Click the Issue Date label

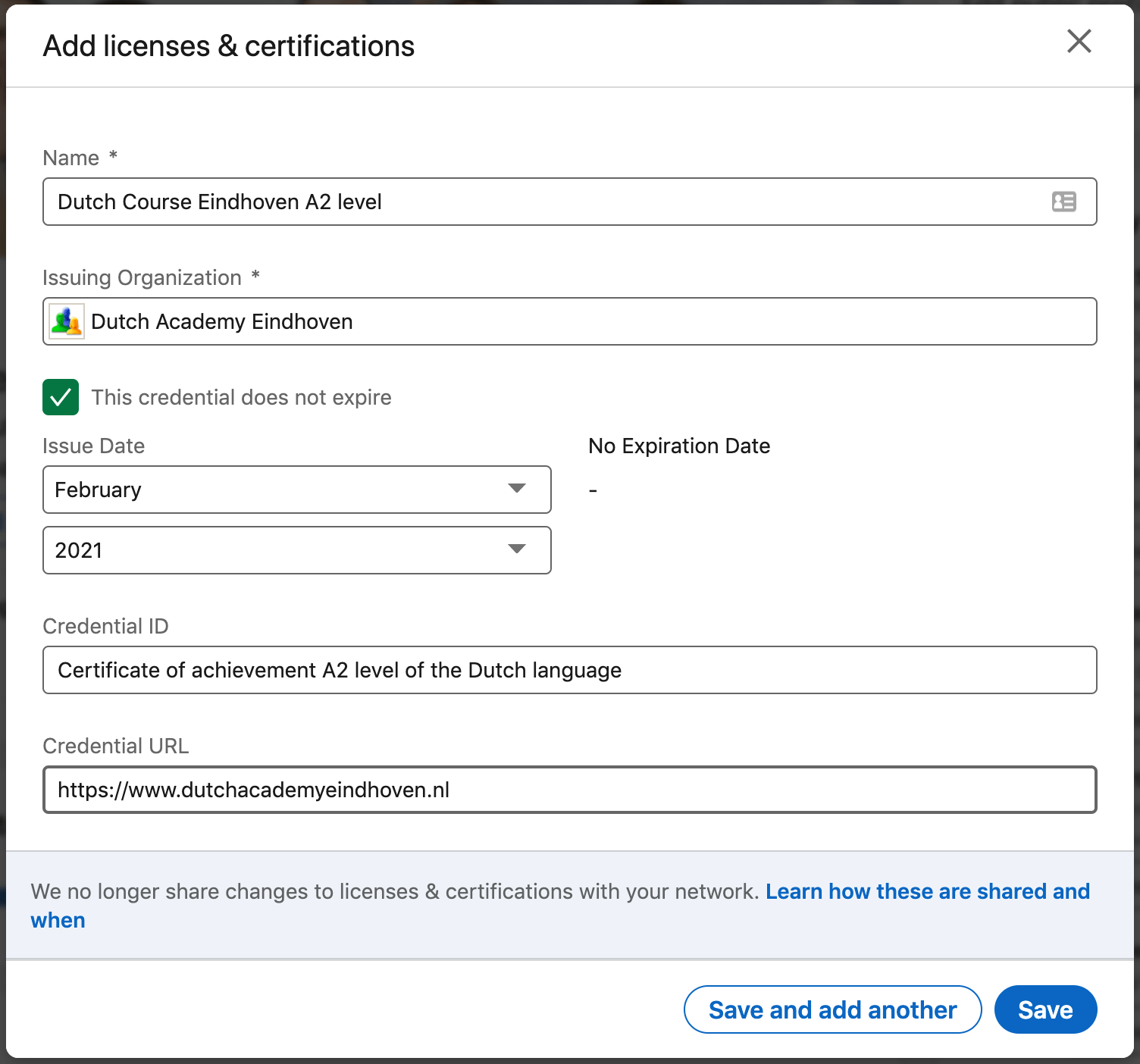click(x=93, y=446)
